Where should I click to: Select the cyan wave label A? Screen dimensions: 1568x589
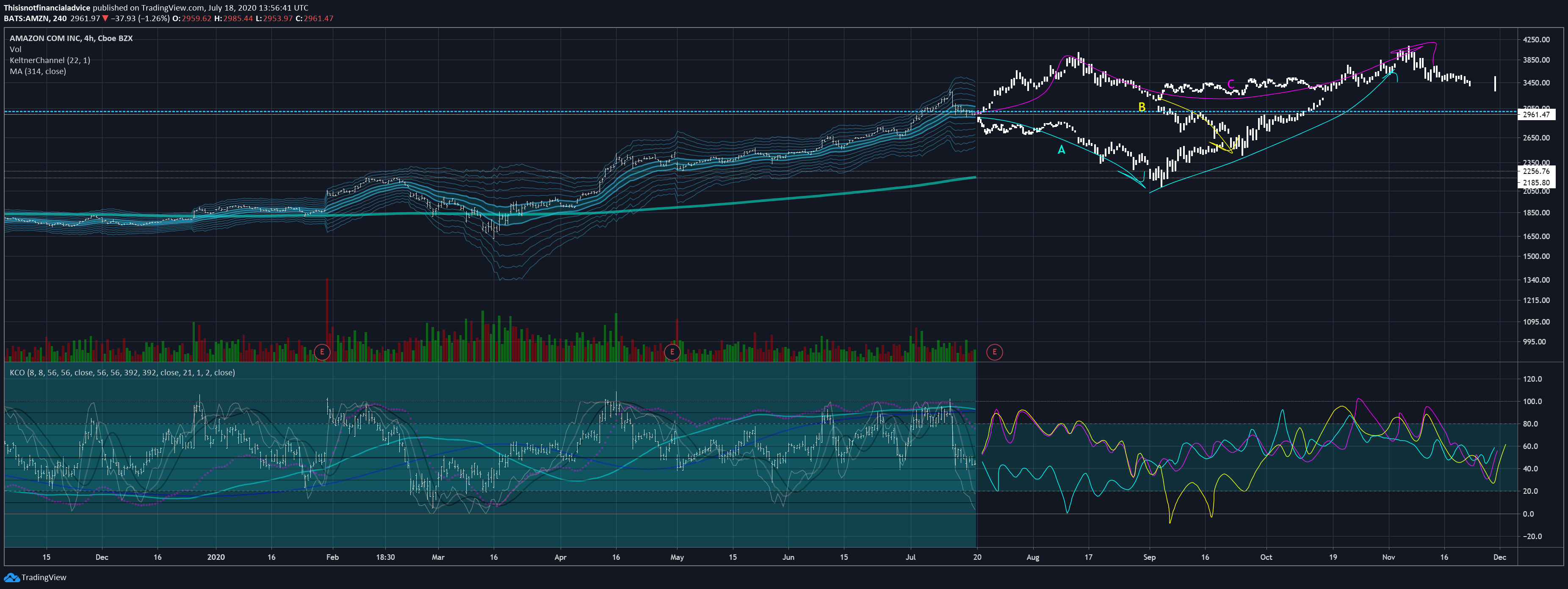(x=1061, y=150)
